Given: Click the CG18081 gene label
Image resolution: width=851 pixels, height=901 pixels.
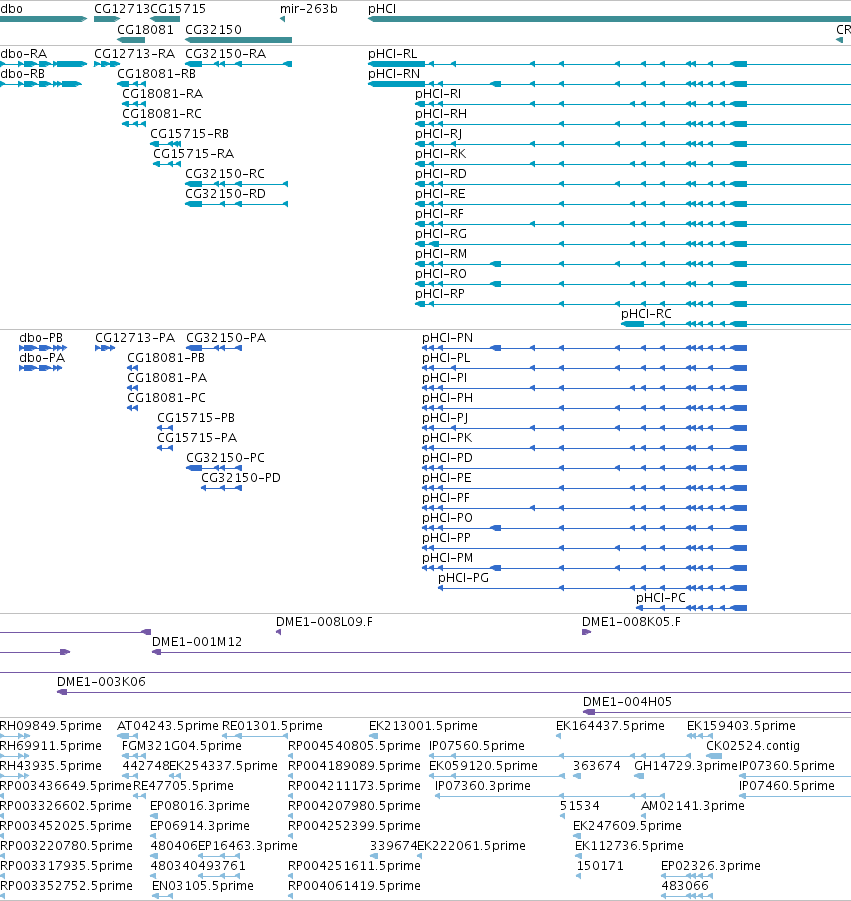Looking at the screenshot, I should 145,30.
